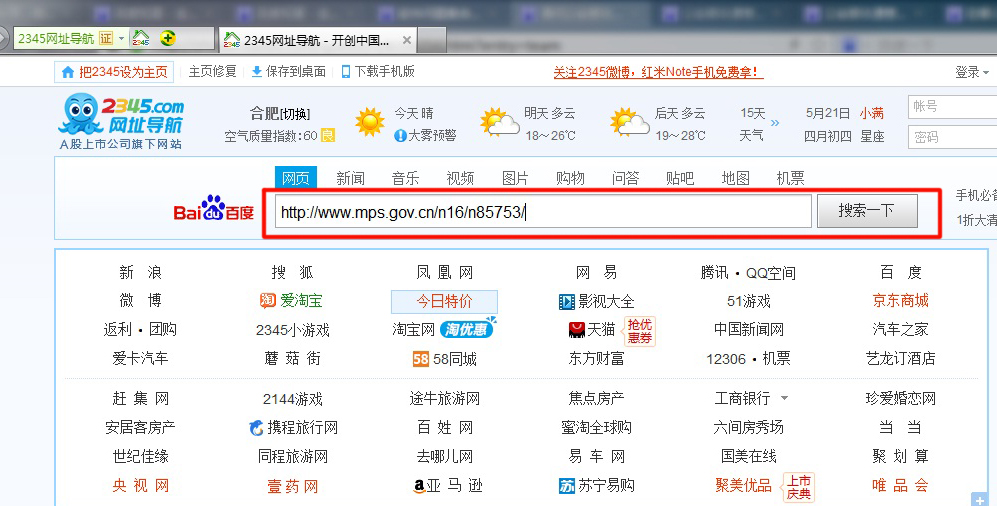997x506 pixels.
Task: Click the 大雾预警 warning info icon
Action: click(x=400, y=135)
